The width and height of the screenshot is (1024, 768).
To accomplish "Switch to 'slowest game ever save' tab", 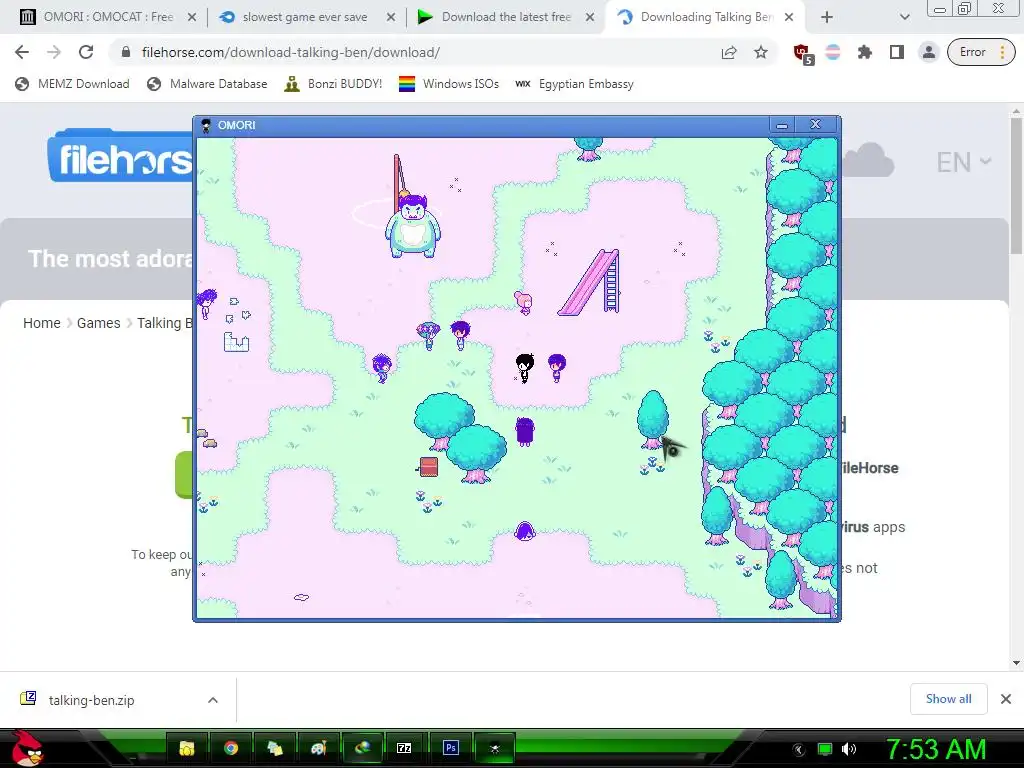I will pos(305,17).
